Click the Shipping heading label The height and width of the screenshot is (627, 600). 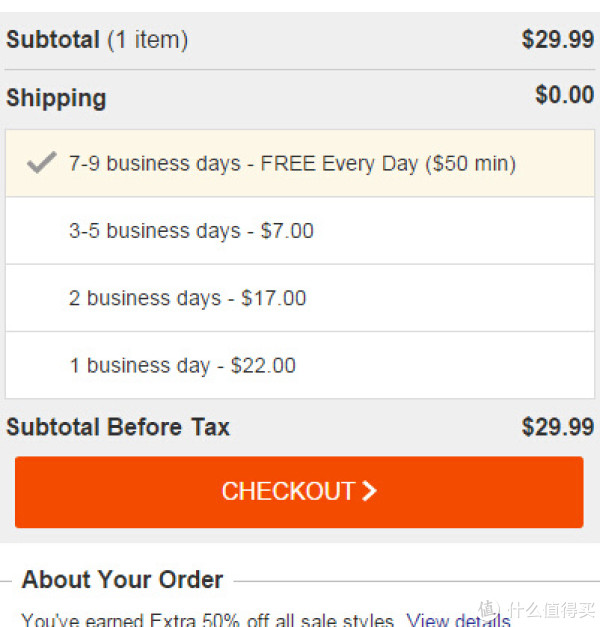[56, 98]
